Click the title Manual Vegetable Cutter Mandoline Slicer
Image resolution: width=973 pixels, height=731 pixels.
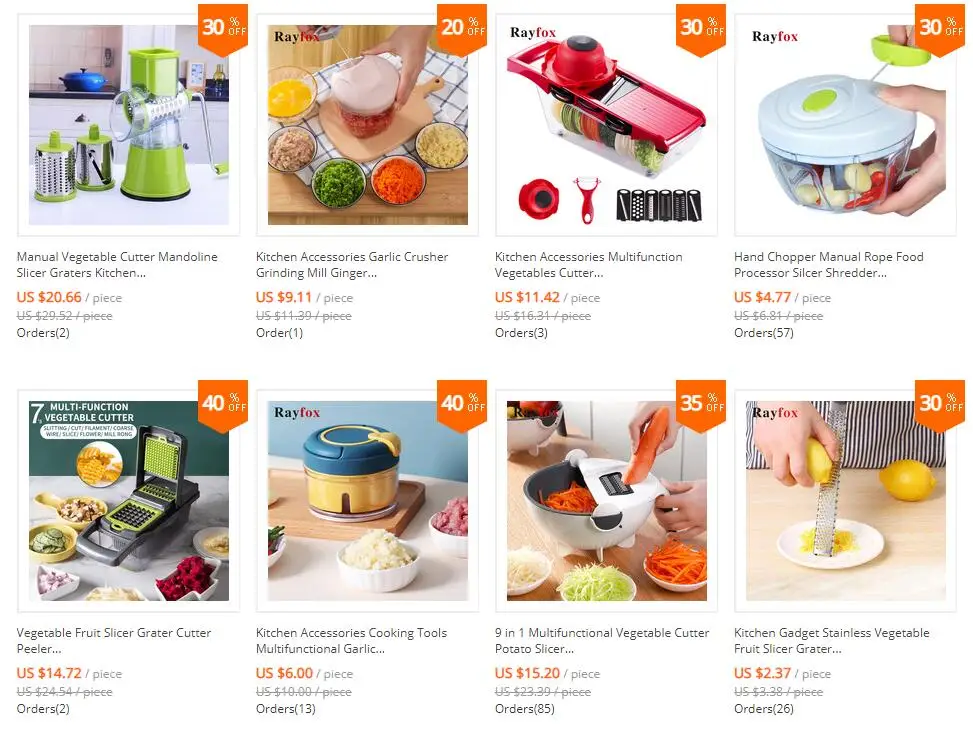[117, 264]
